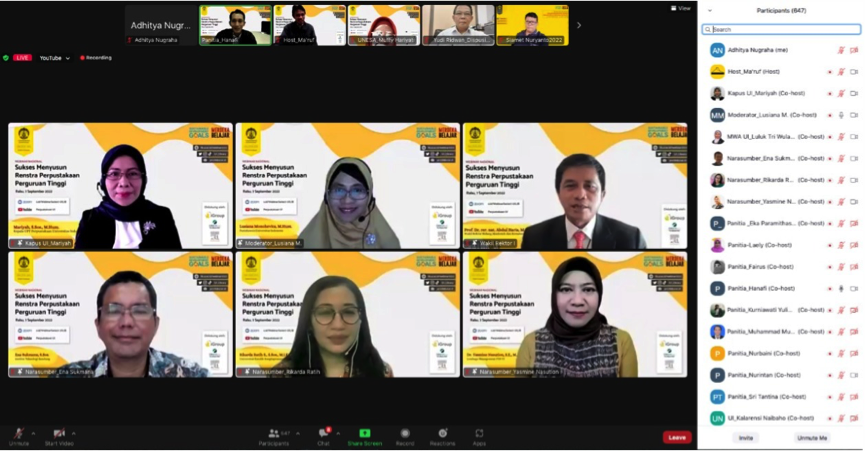This screenshot has width=865, height=451.
Task: Collapse the Participants panel chevron
Action: tap(709, 10)
